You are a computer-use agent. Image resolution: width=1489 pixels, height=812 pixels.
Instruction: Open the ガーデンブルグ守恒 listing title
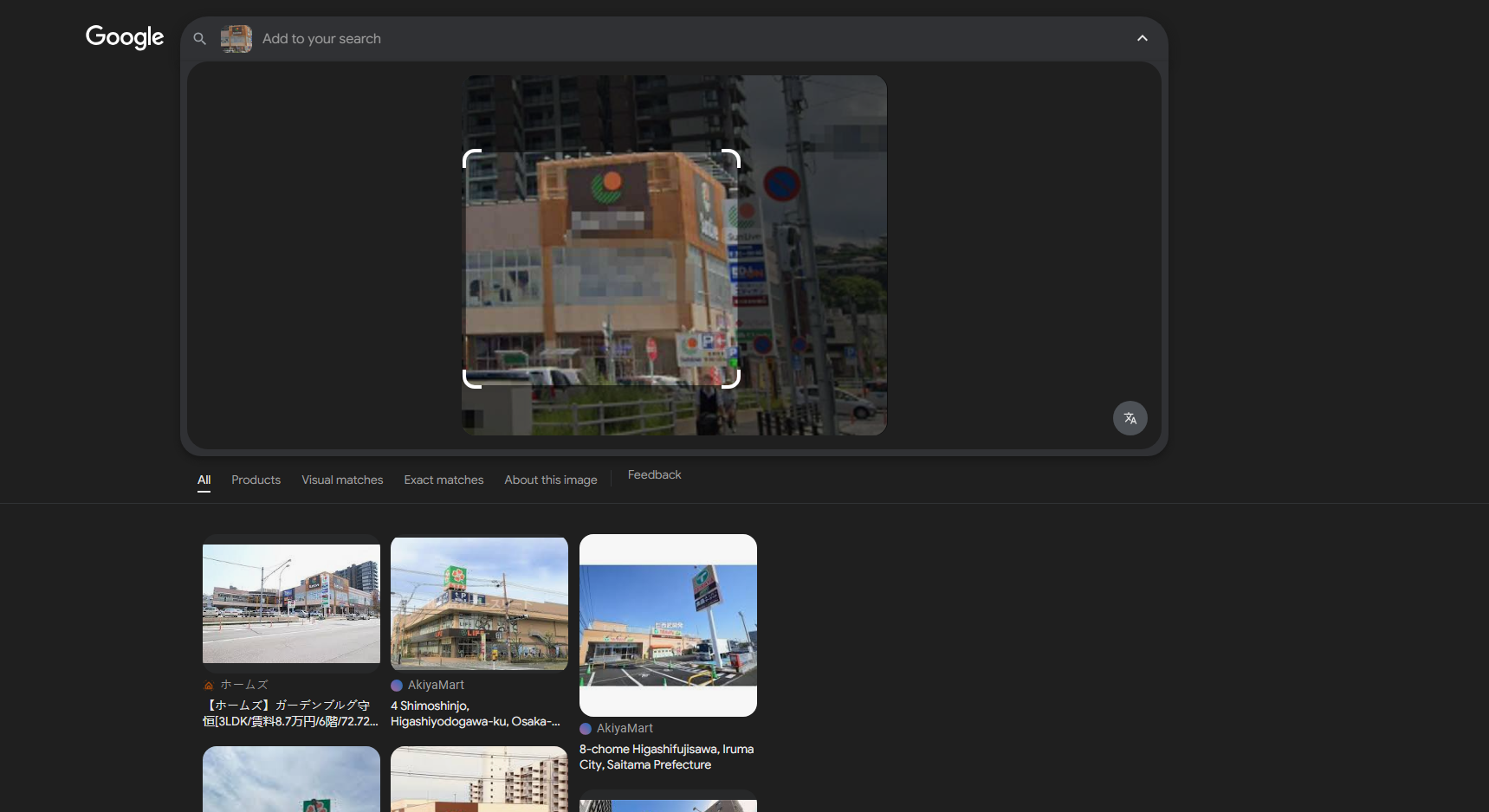tap(291, 713)
